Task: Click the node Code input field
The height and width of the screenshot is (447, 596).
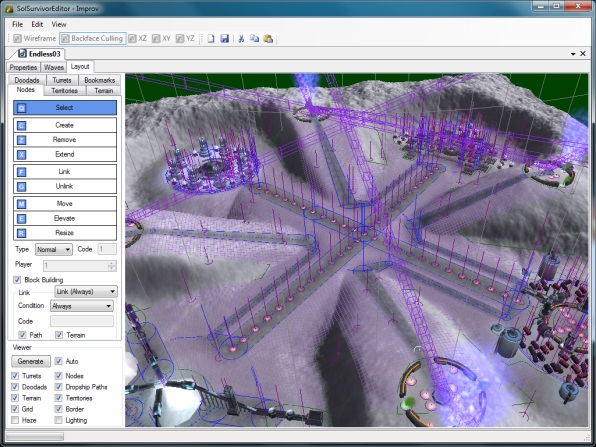Action: [x=107, y=249]
